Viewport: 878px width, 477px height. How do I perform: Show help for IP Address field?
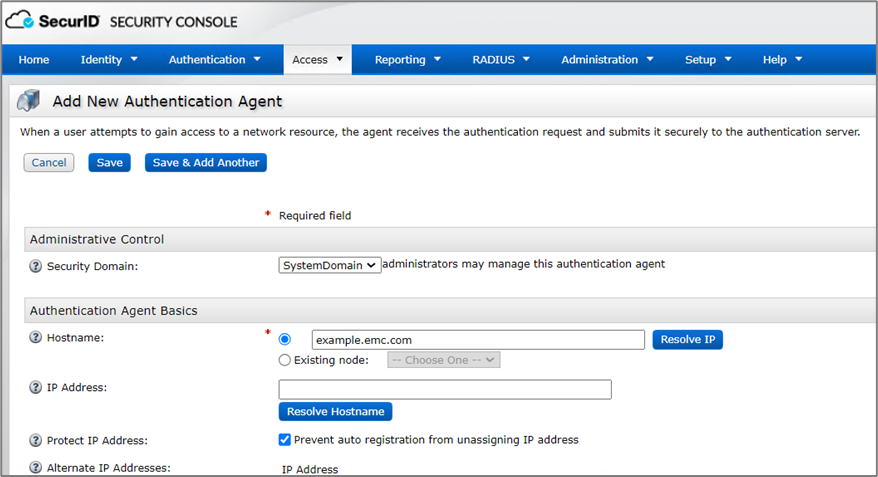(x=36, y=387)
